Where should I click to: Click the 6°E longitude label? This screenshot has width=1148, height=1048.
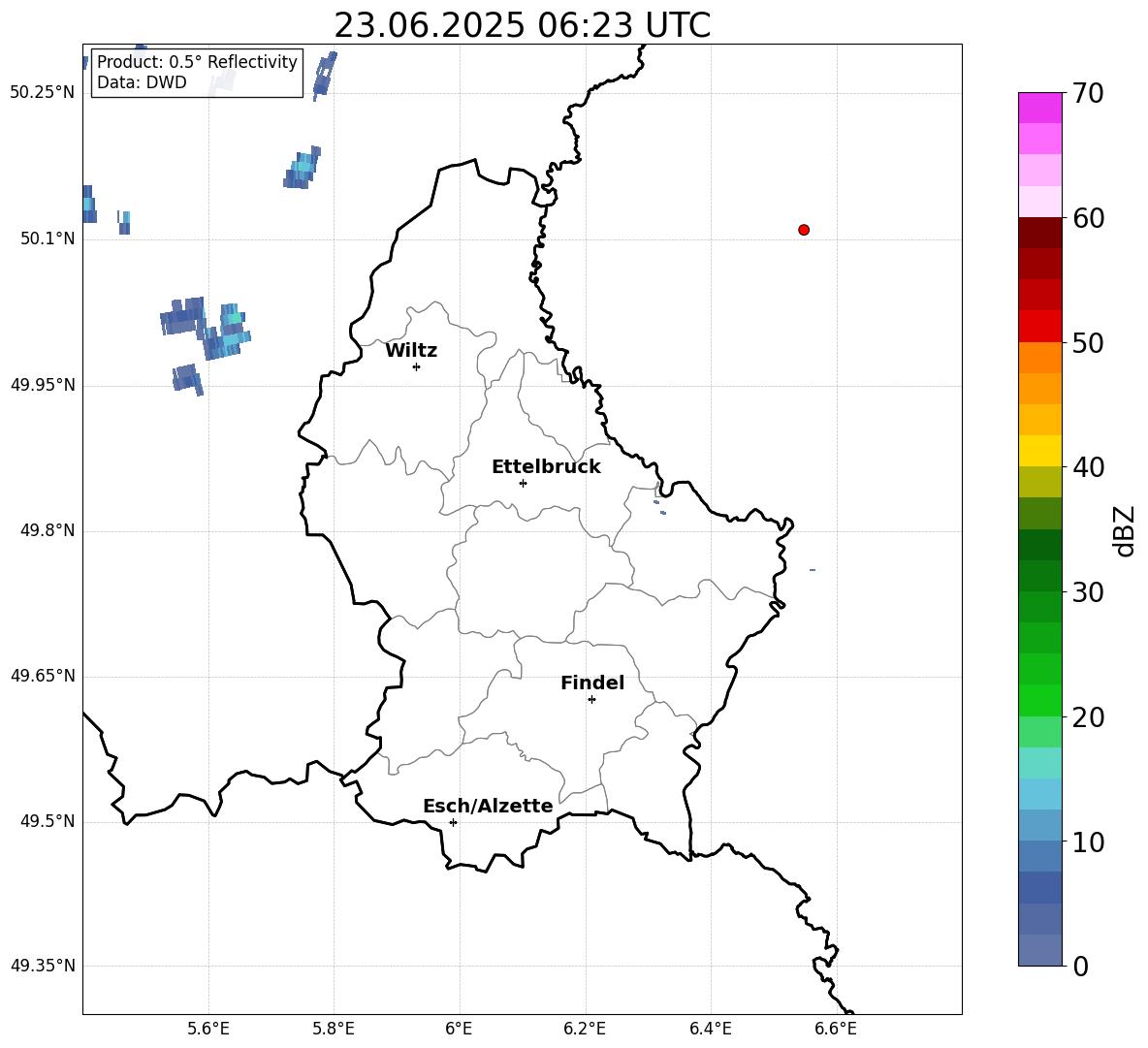(459, 1029)
